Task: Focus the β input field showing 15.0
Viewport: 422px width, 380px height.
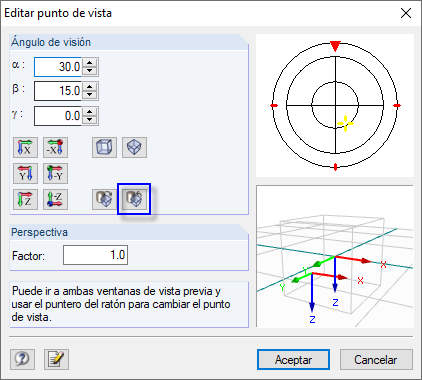Action: point(58,91)
